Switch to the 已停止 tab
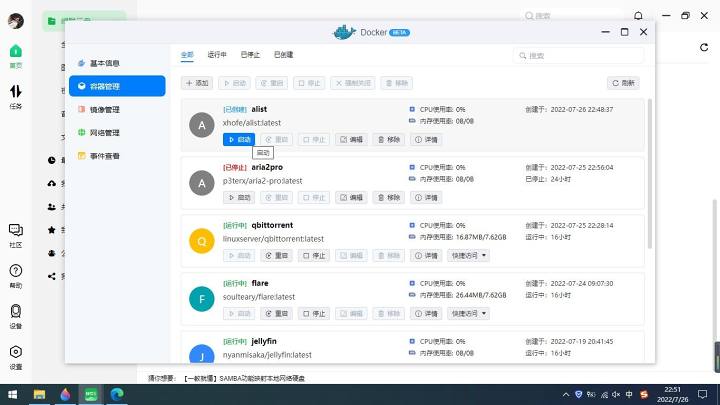Viewport: 720px width, 405px height. coord(250,55)
